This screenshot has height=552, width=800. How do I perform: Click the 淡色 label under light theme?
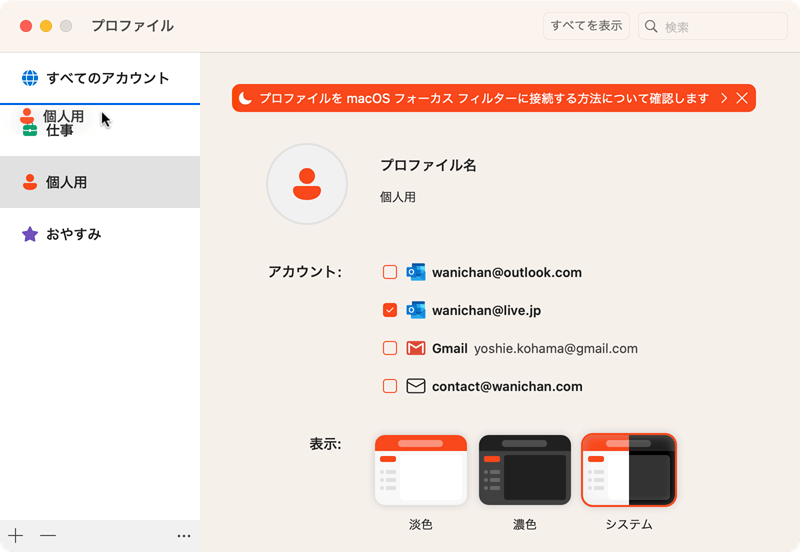(421, 524)
